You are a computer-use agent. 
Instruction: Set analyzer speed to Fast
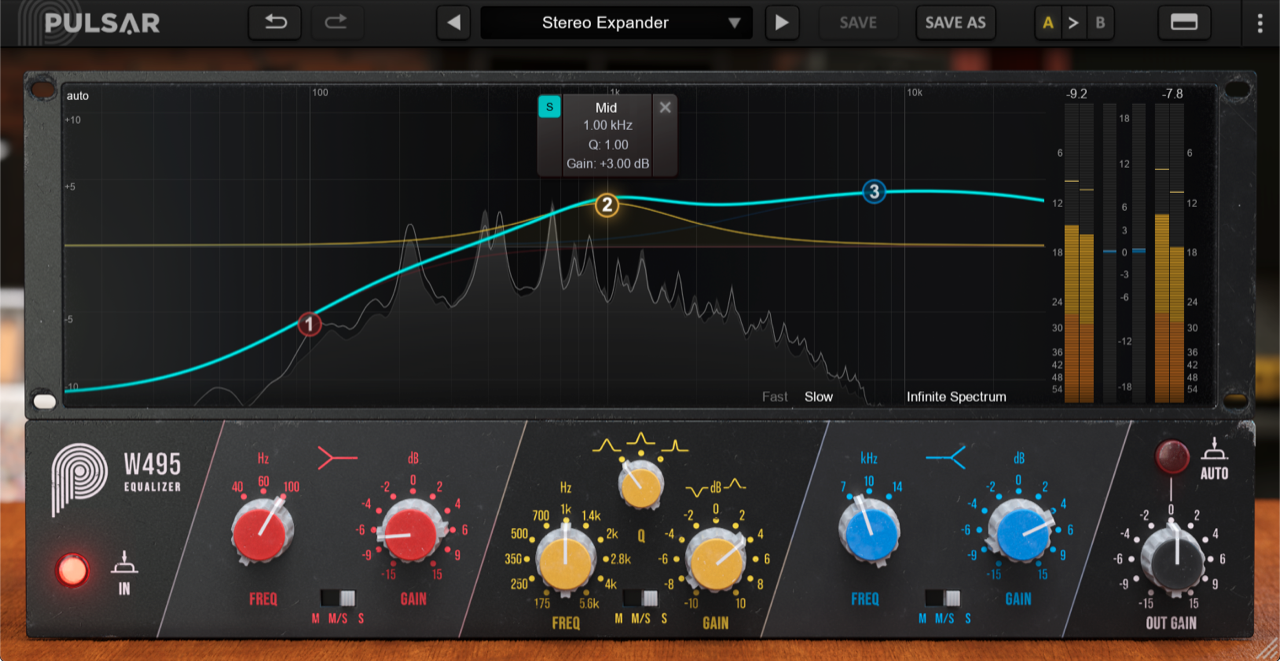pos(774,396)
